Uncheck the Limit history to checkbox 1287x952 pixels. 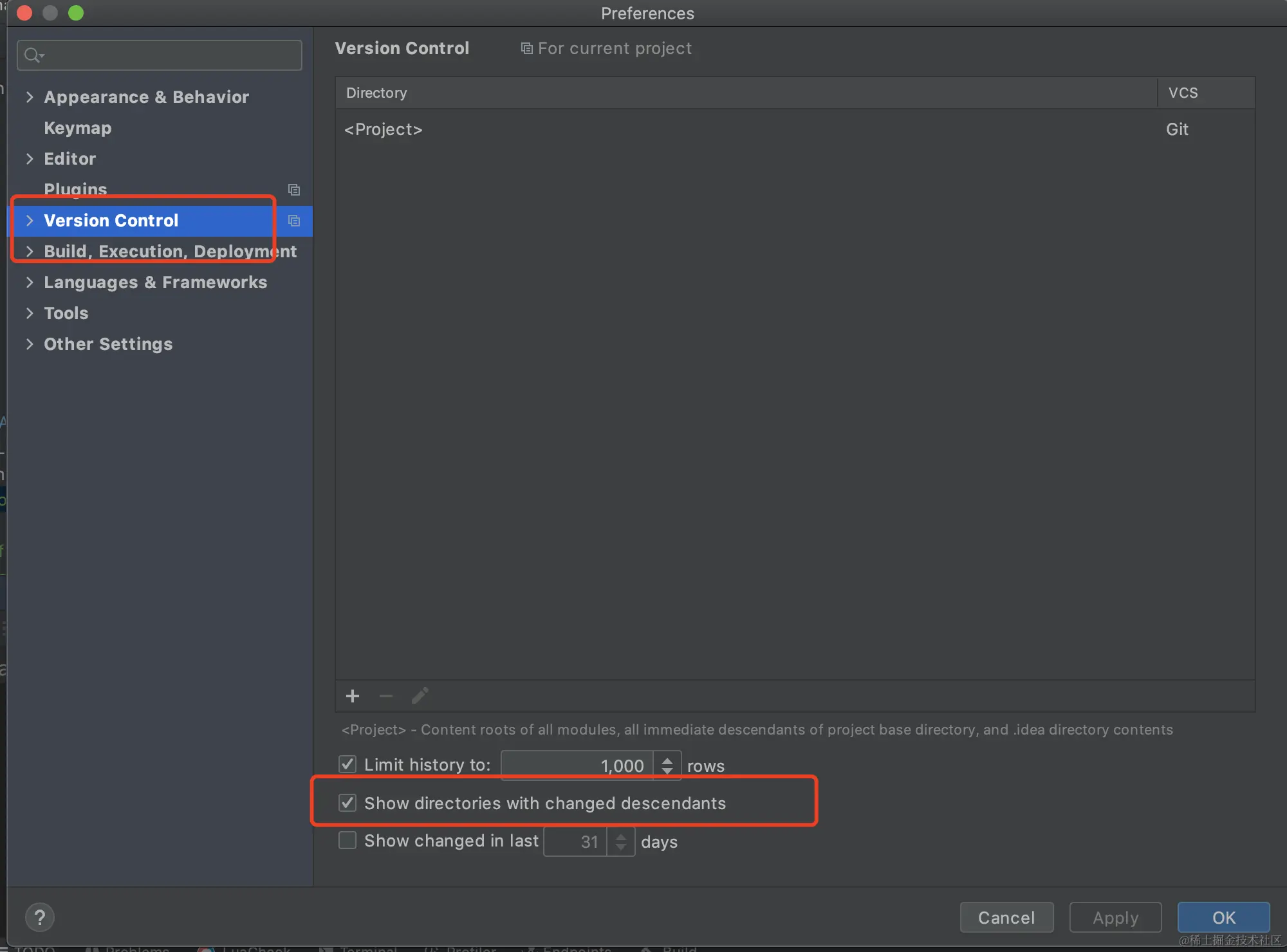pos(347,764)
